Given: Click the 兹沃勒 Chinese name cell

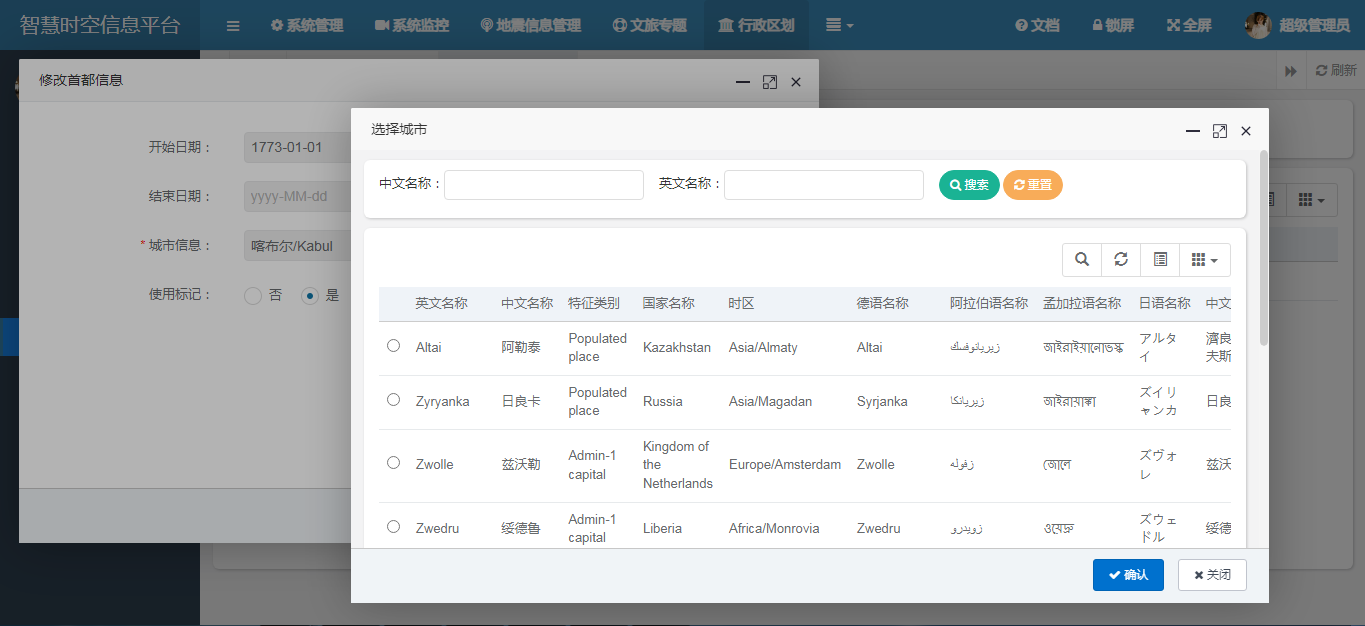Looking at the screenshot, I should click(x=521, y=465).
